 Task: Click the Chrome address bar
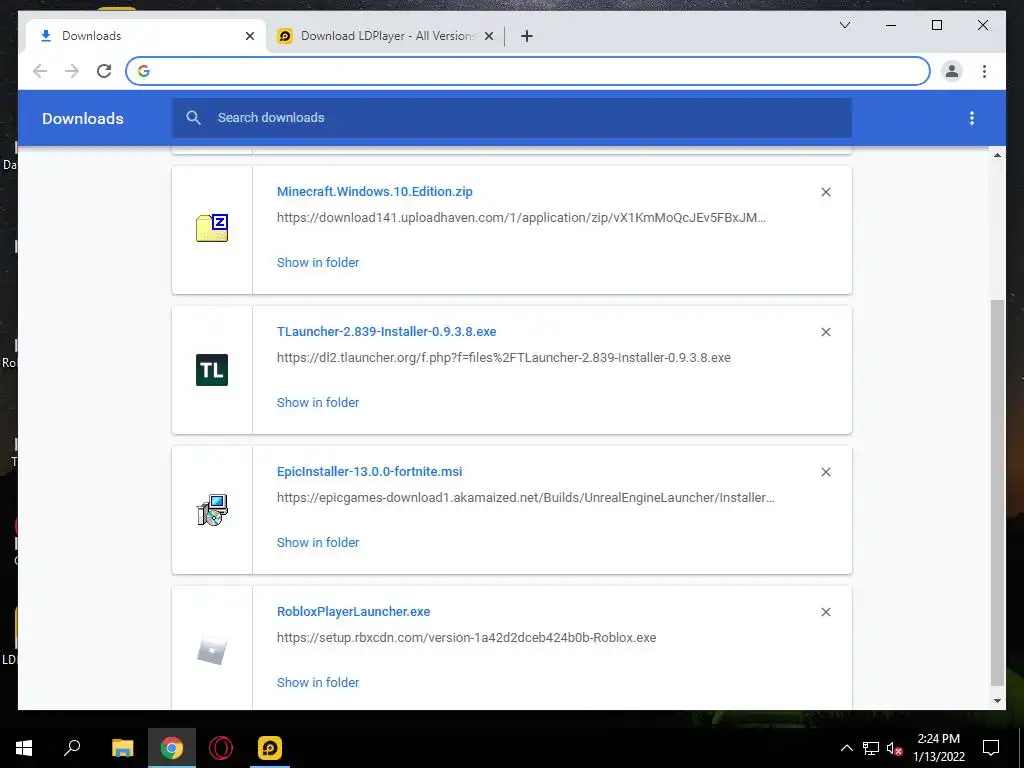point(528,71)
